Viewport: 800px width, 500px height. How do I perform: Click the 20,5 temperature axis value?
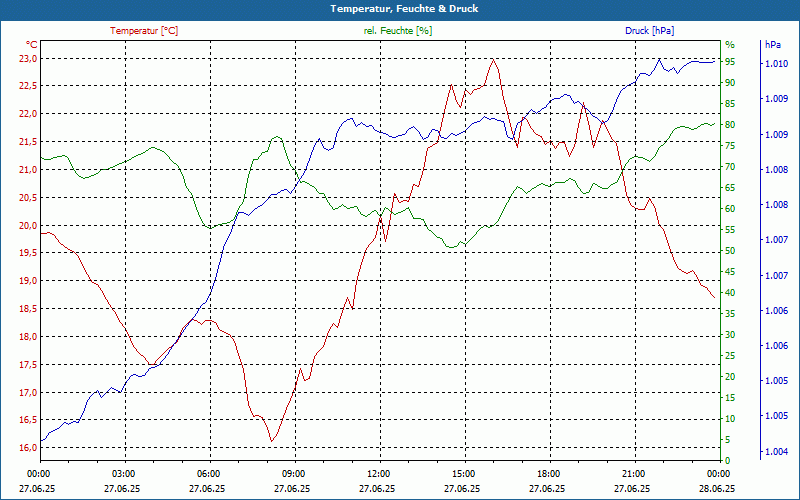coord(28,197)
